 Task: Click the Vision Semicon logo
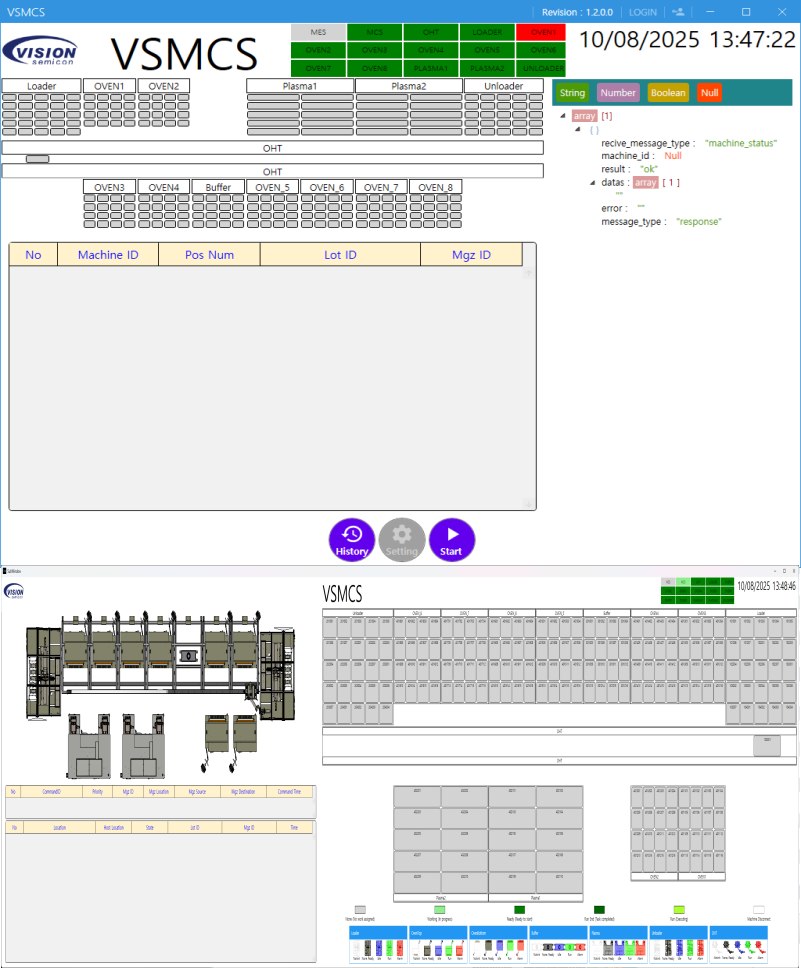(47, 50)
